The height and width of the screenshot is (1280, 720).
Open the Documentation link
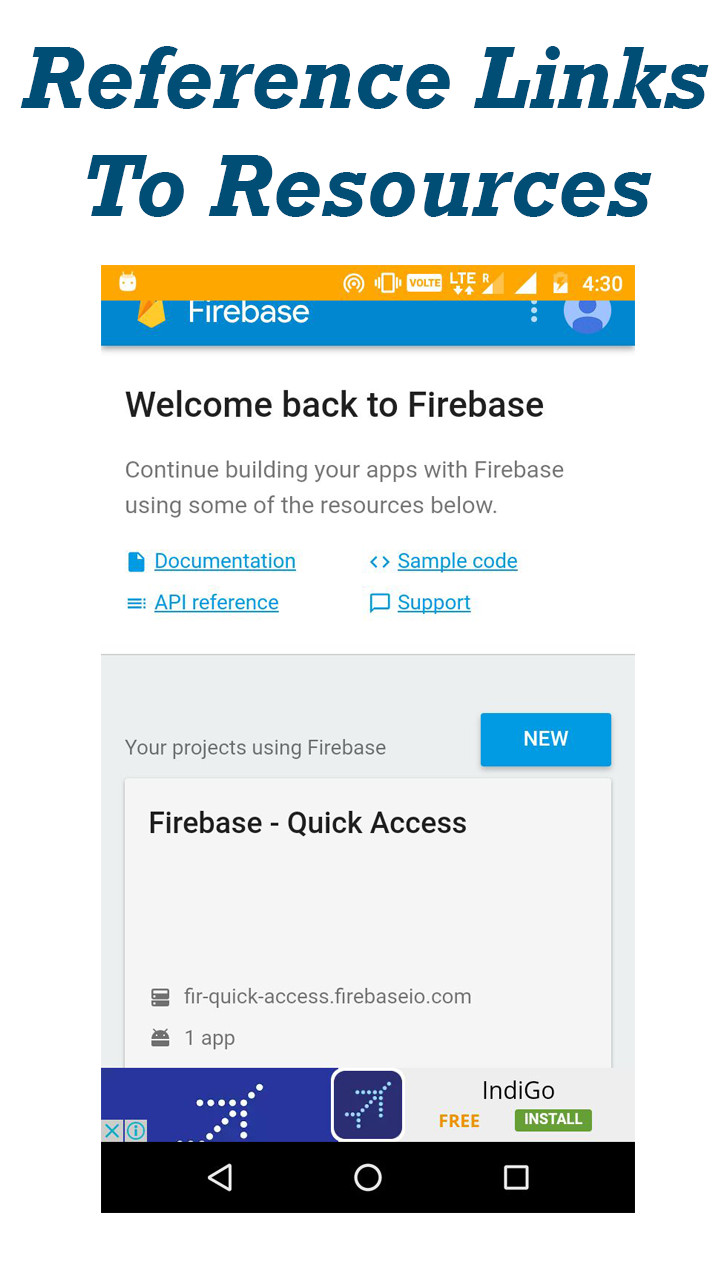point(225,561)
